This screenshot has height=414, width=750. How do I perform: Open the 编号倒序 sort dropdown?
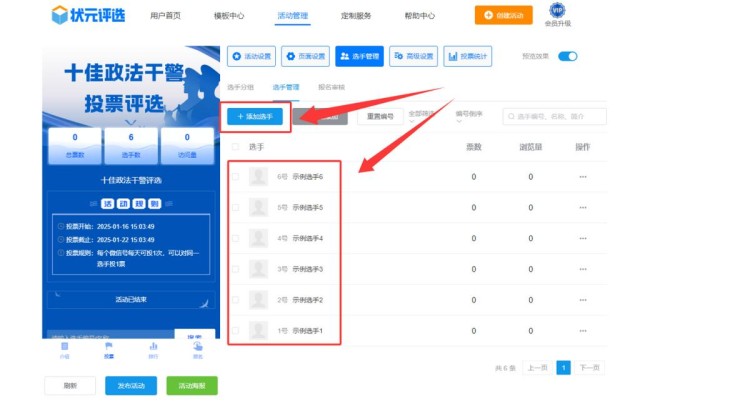click(x=474, y=116)
